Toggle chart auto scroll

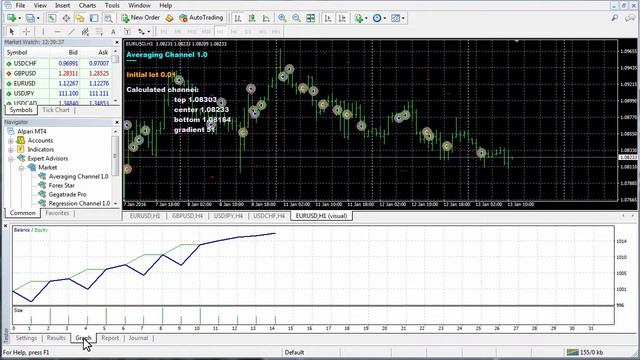pyautogui.click(x=328, y=18)
